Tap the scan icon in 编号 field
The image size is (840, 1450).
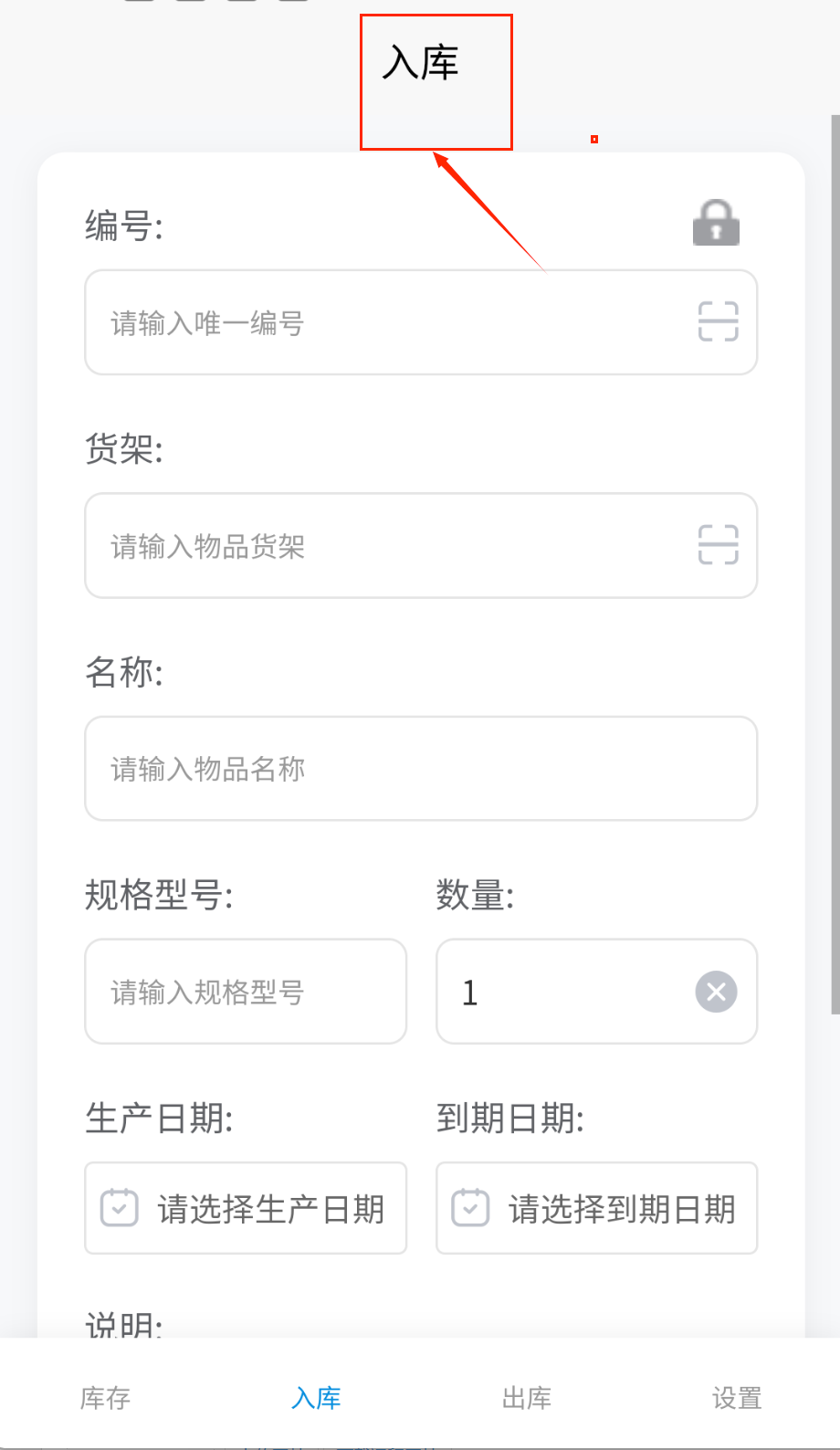tap(718, 321)
